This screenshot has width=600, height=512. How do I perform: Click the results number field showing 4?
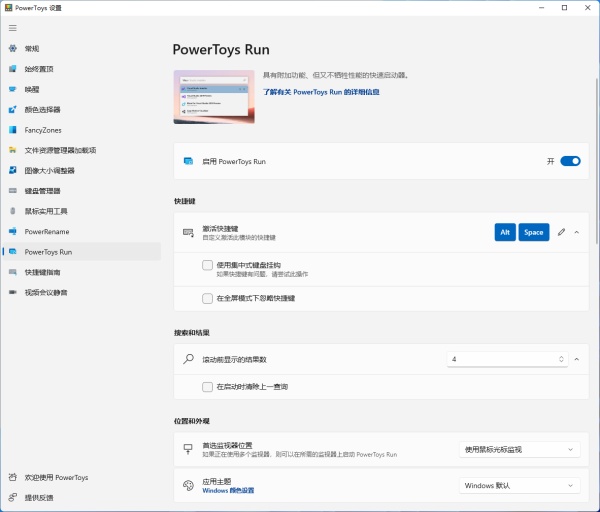[507, 359]
